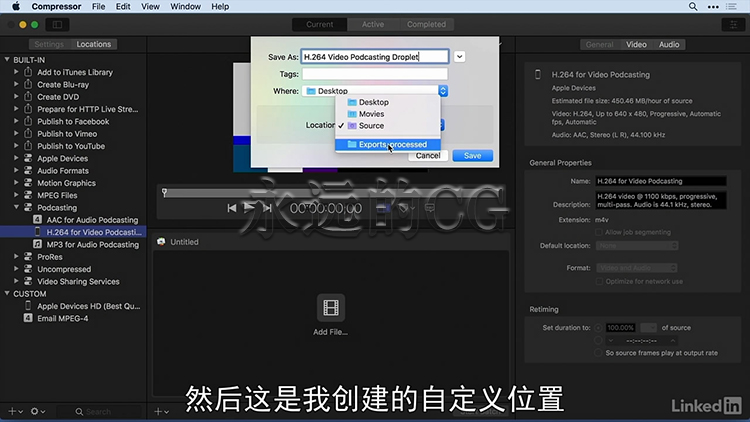This screenshot has height=422, width=750.
Task: Click the Cancel button
Action: [428, 155]
